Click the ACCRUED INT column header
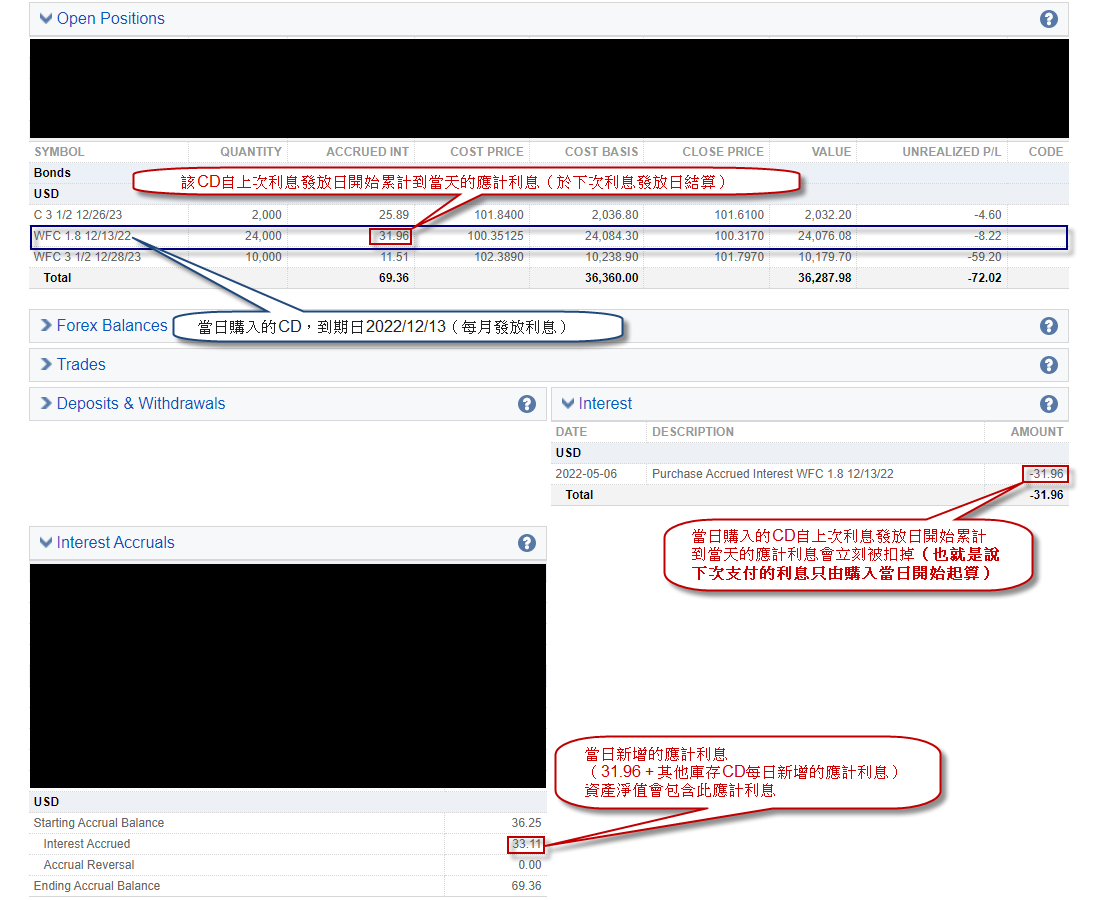This screenshot has height=900, width=1093. coord(367,152)
